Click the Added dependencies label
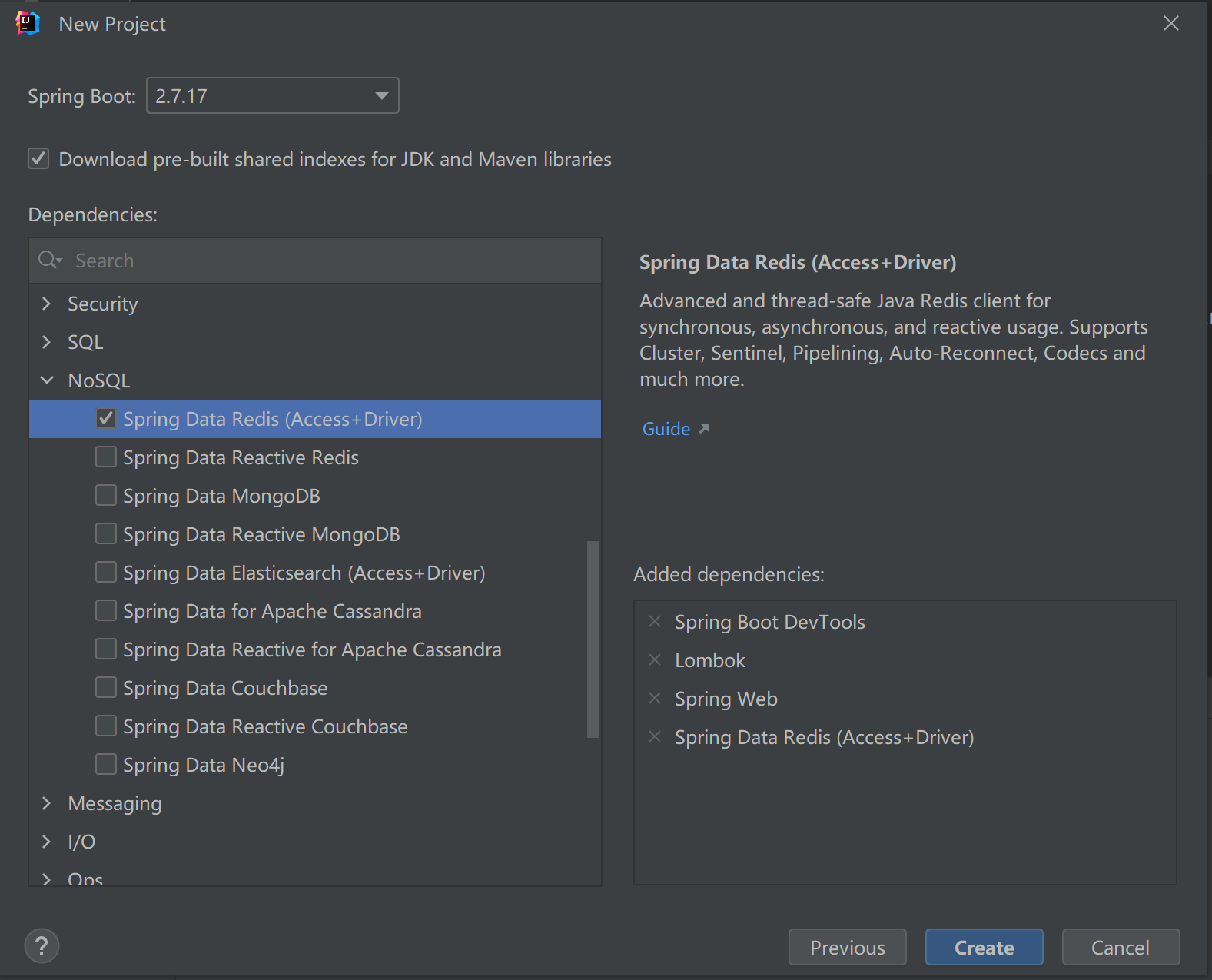The image size is (1212, 980). 729,574
